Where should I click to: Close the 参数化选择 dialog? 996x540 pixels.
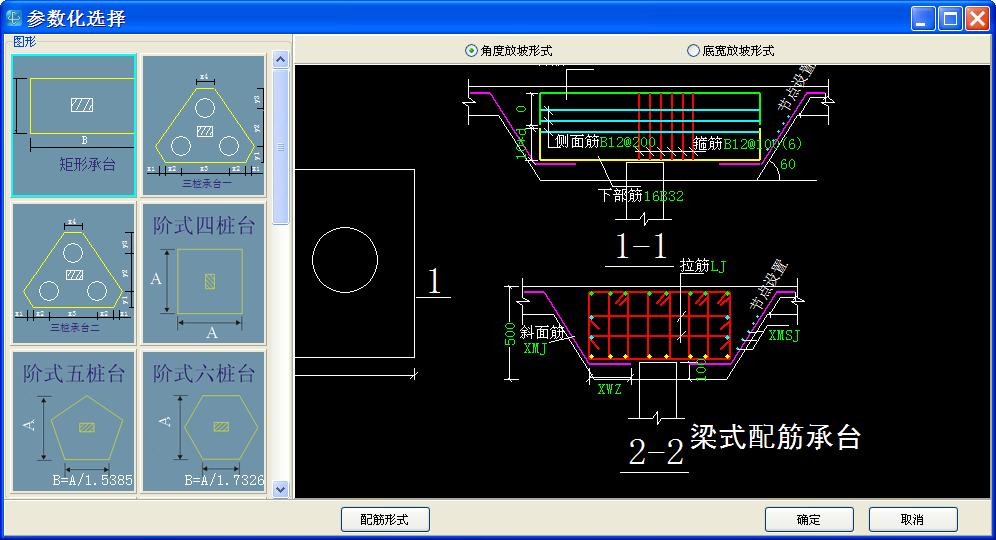coord(978,18)
